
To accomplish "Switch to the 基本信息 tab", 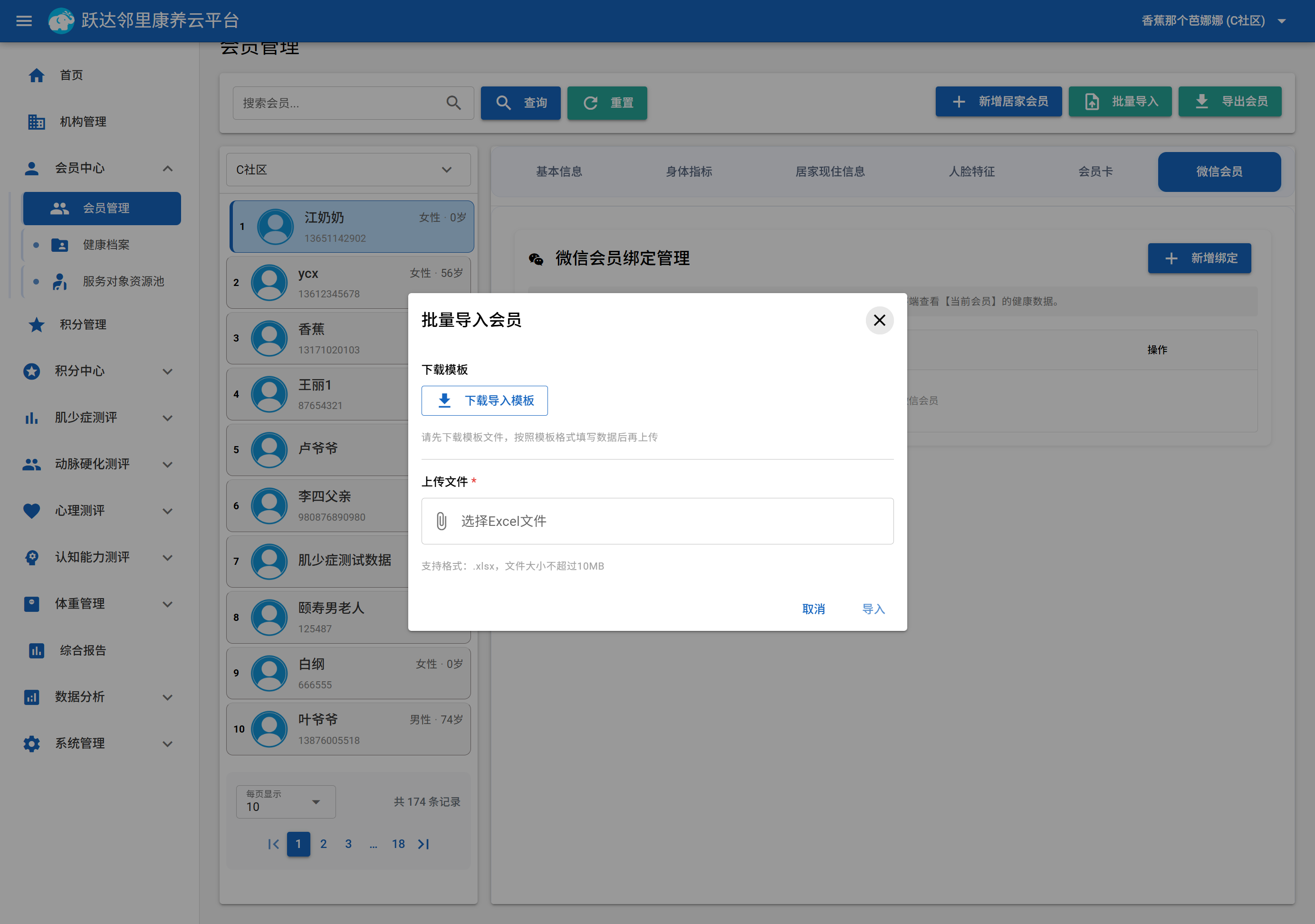I will coord(558,172).
